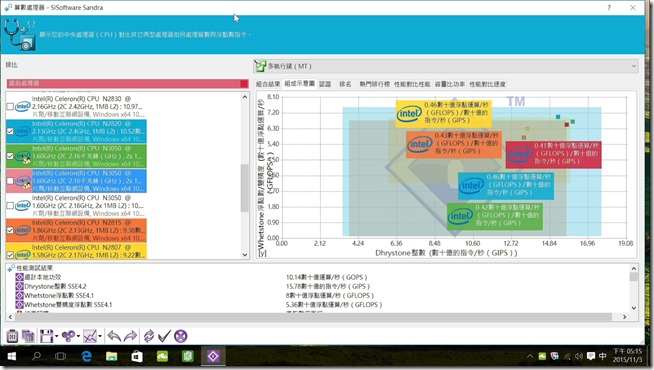Select the 性能測試結果 tree header

tap(34, 268)
